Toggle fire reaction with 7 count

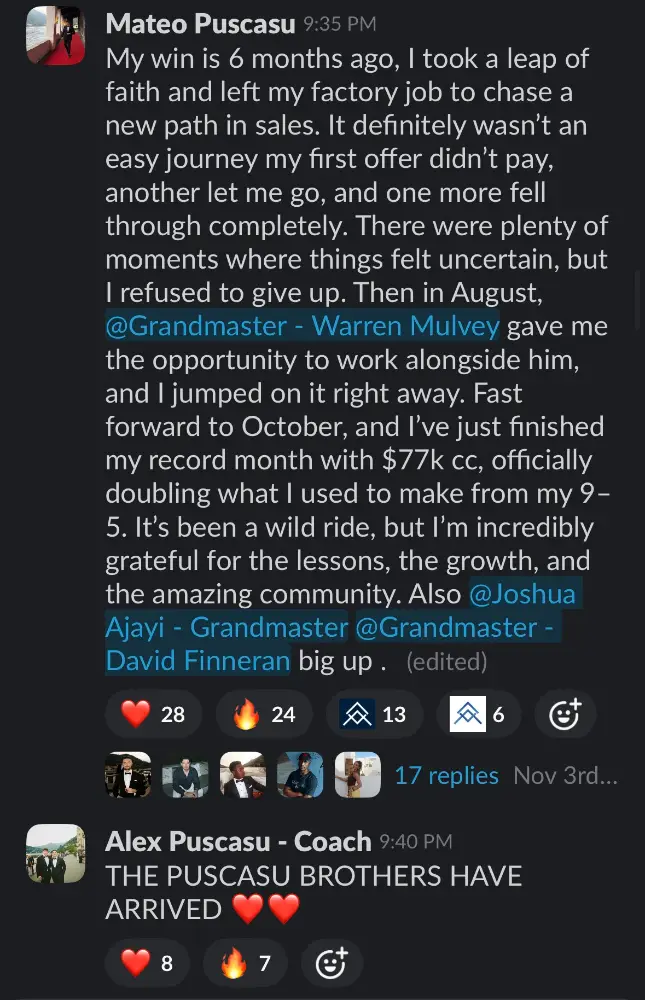pyautogui.click(x=244, y=963)
